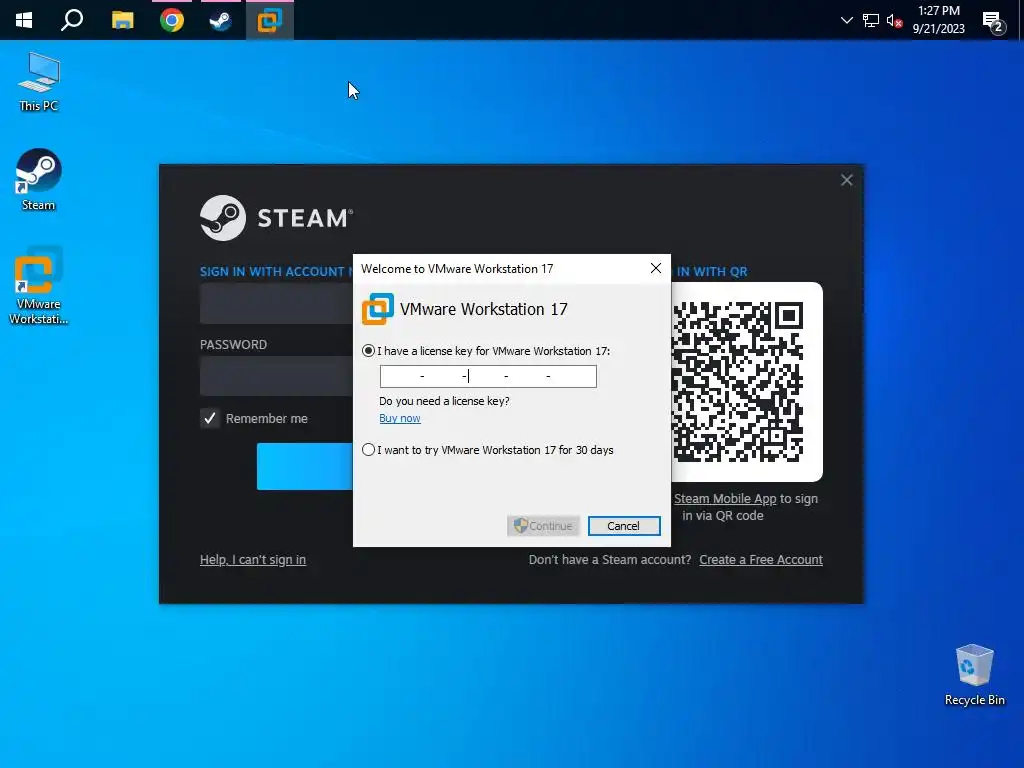1024x768 pixels.
Task: Open the Windows Start menu
Action: coord(24,20)
